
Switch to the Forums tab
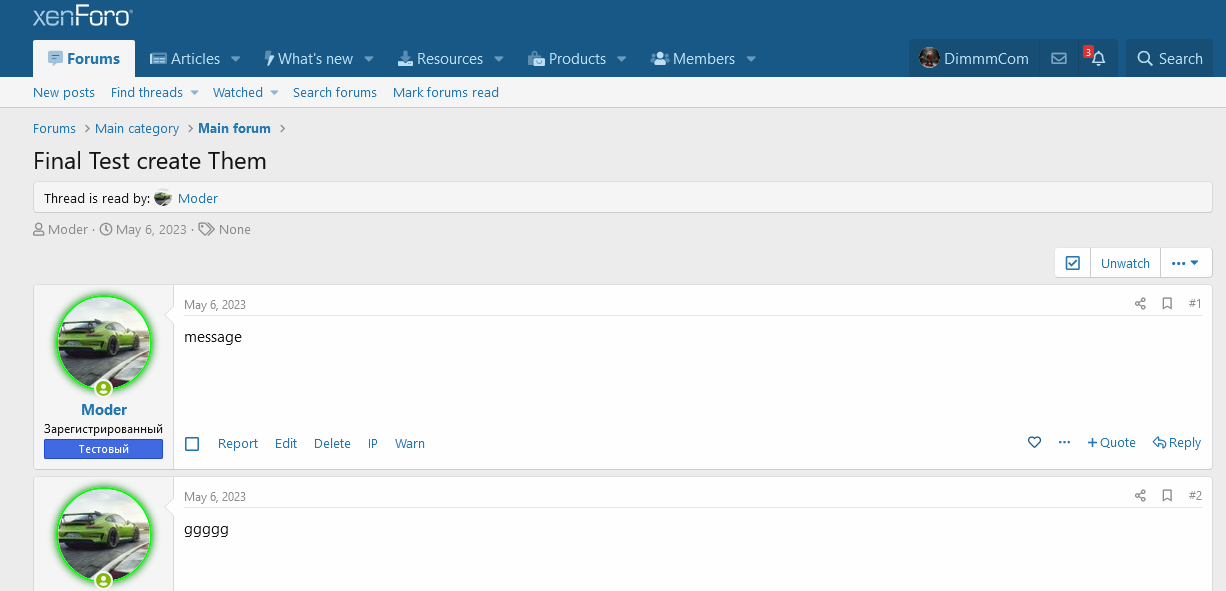coord(84,59)
